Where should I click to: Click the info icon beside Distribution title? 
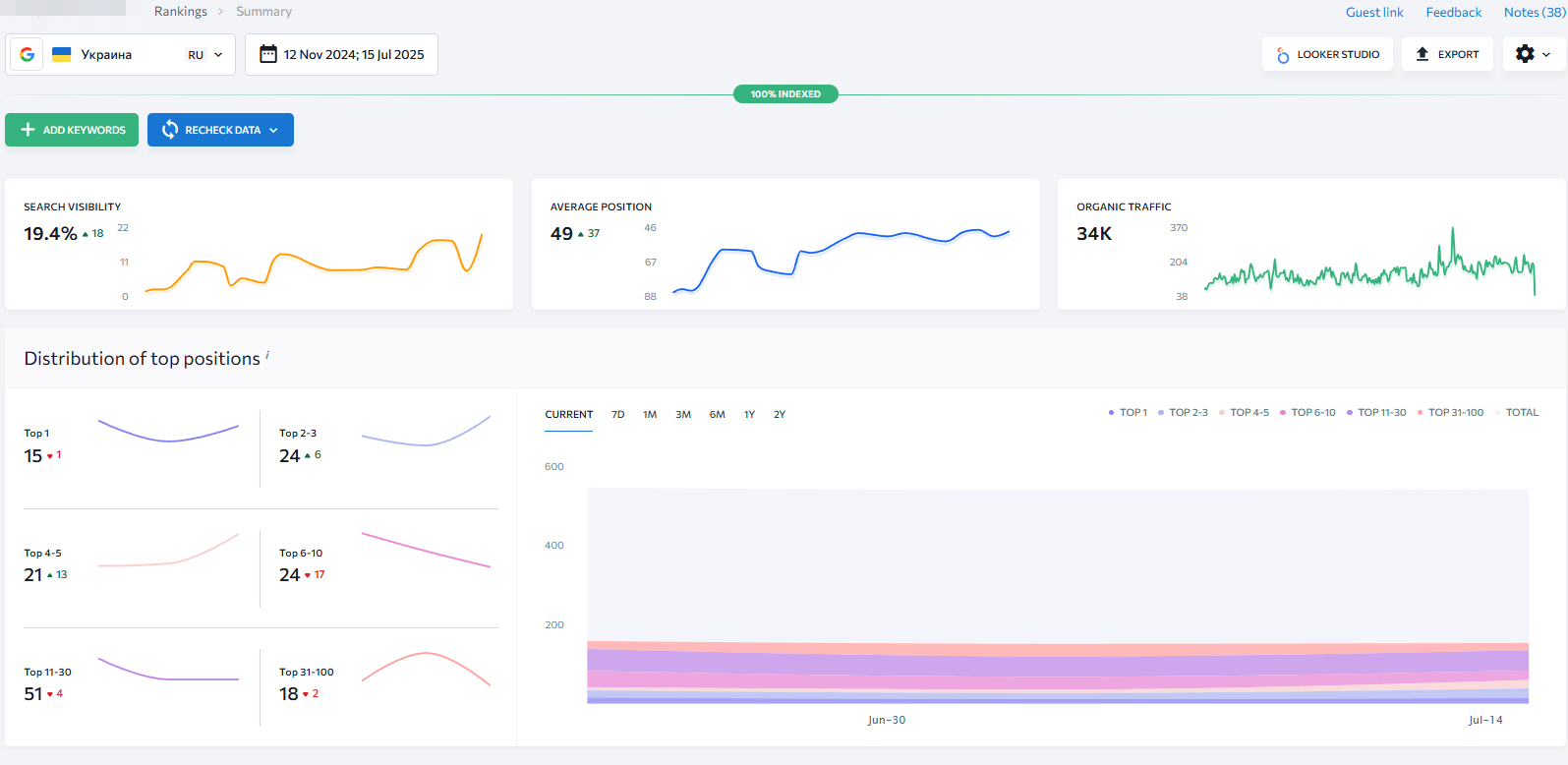(267, 355)
